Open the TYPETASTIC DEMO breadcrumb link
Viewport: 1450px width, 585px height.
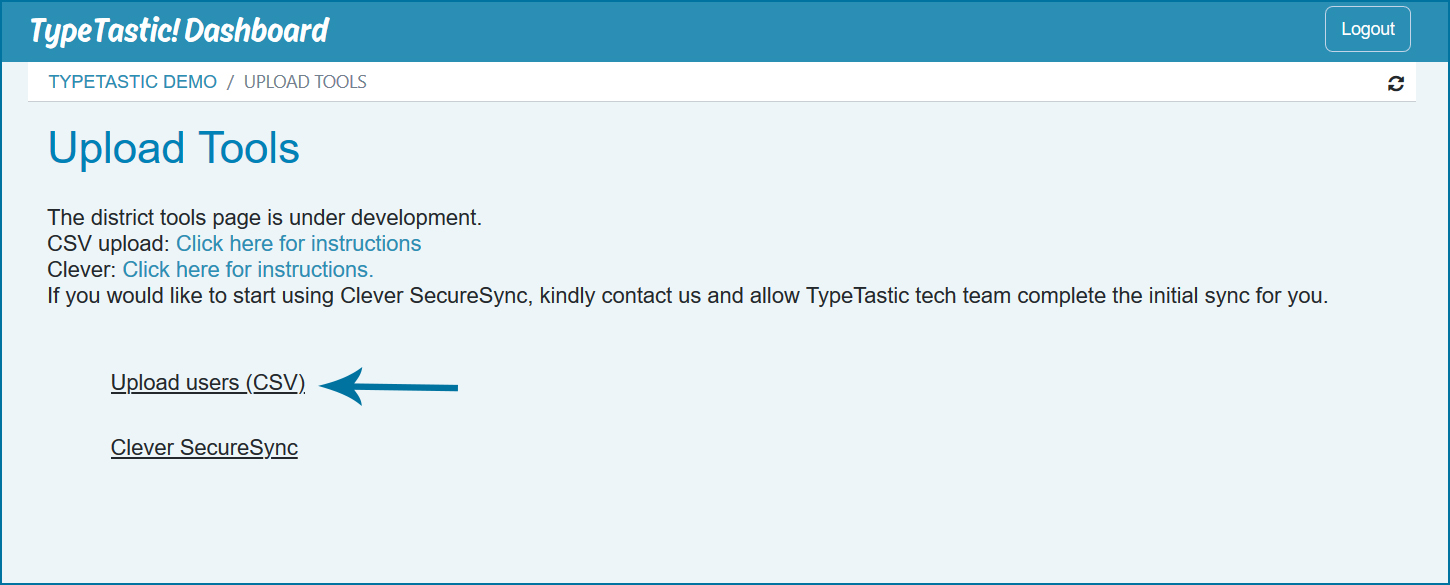coord(133,82)
